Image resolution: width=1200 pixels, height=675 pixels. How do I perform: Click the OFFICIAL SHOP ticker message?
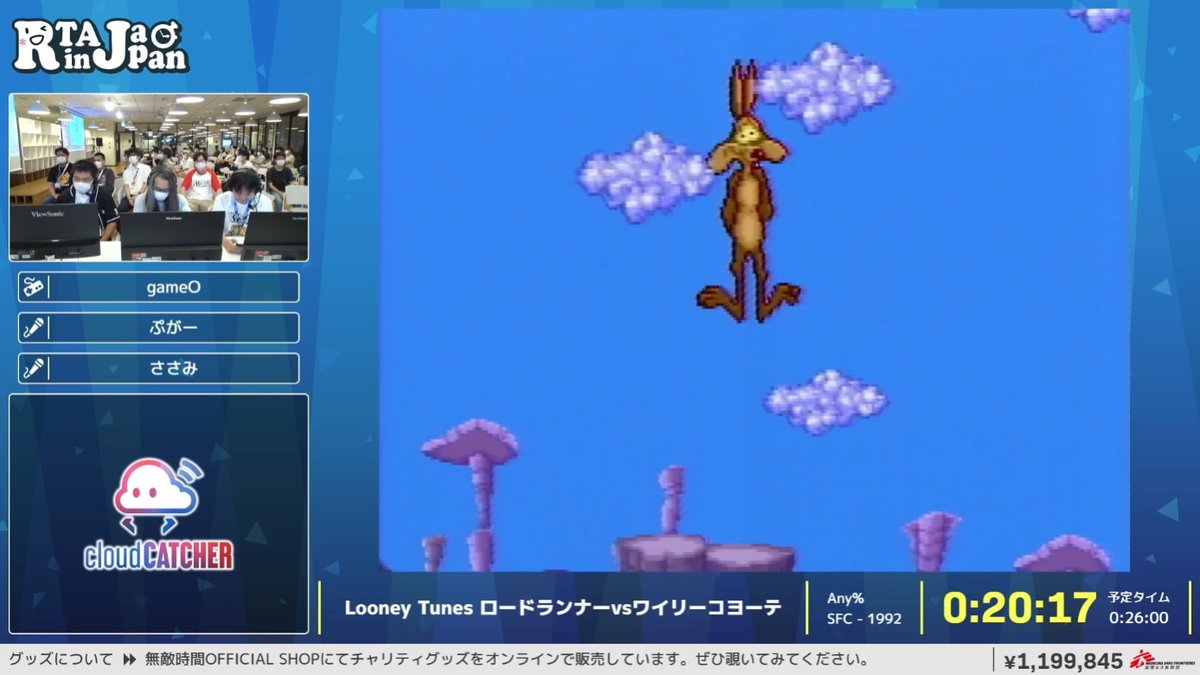pos(506,660)
